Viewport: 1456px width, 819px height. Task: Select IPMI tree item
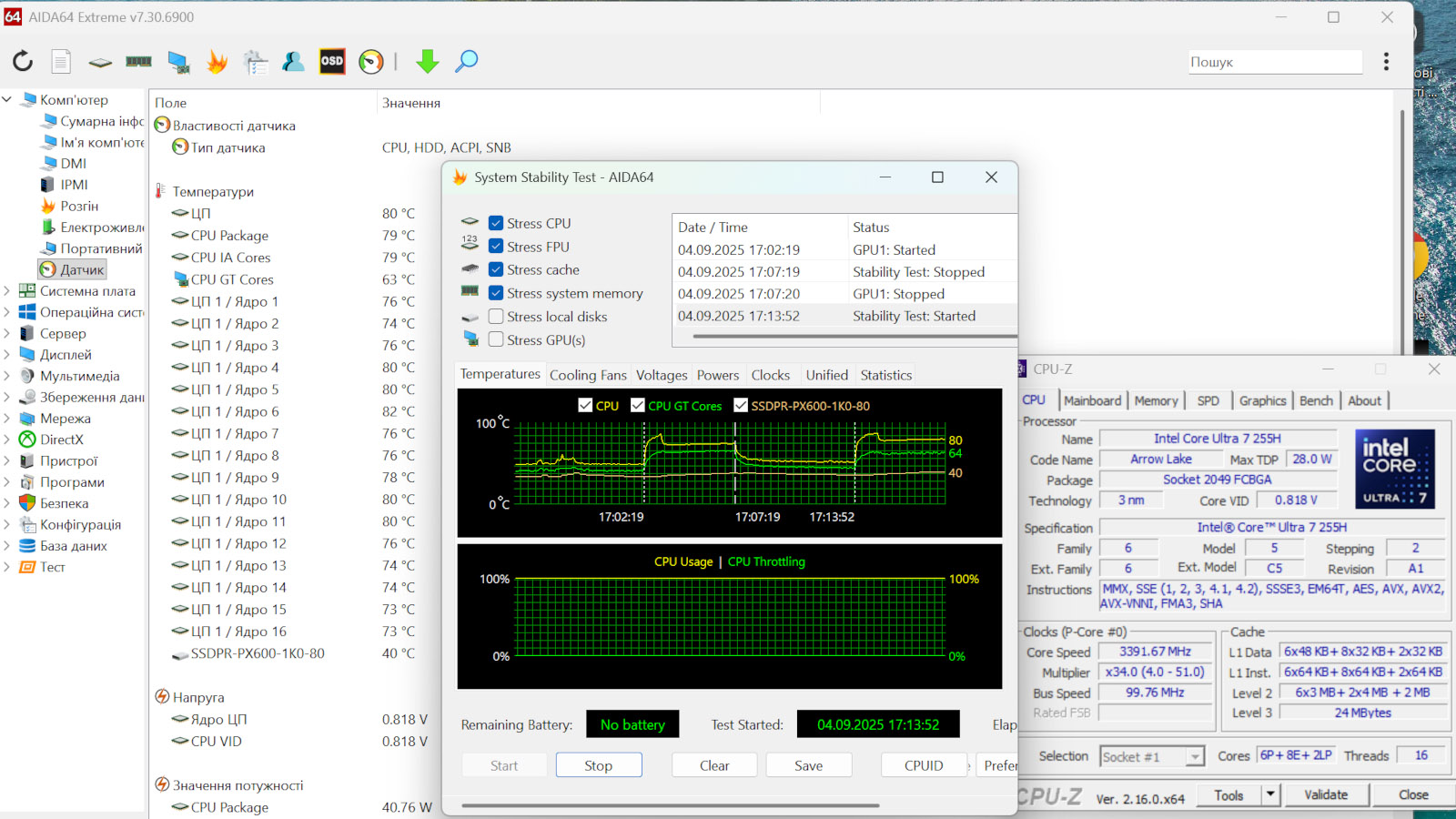click(74, 184)
